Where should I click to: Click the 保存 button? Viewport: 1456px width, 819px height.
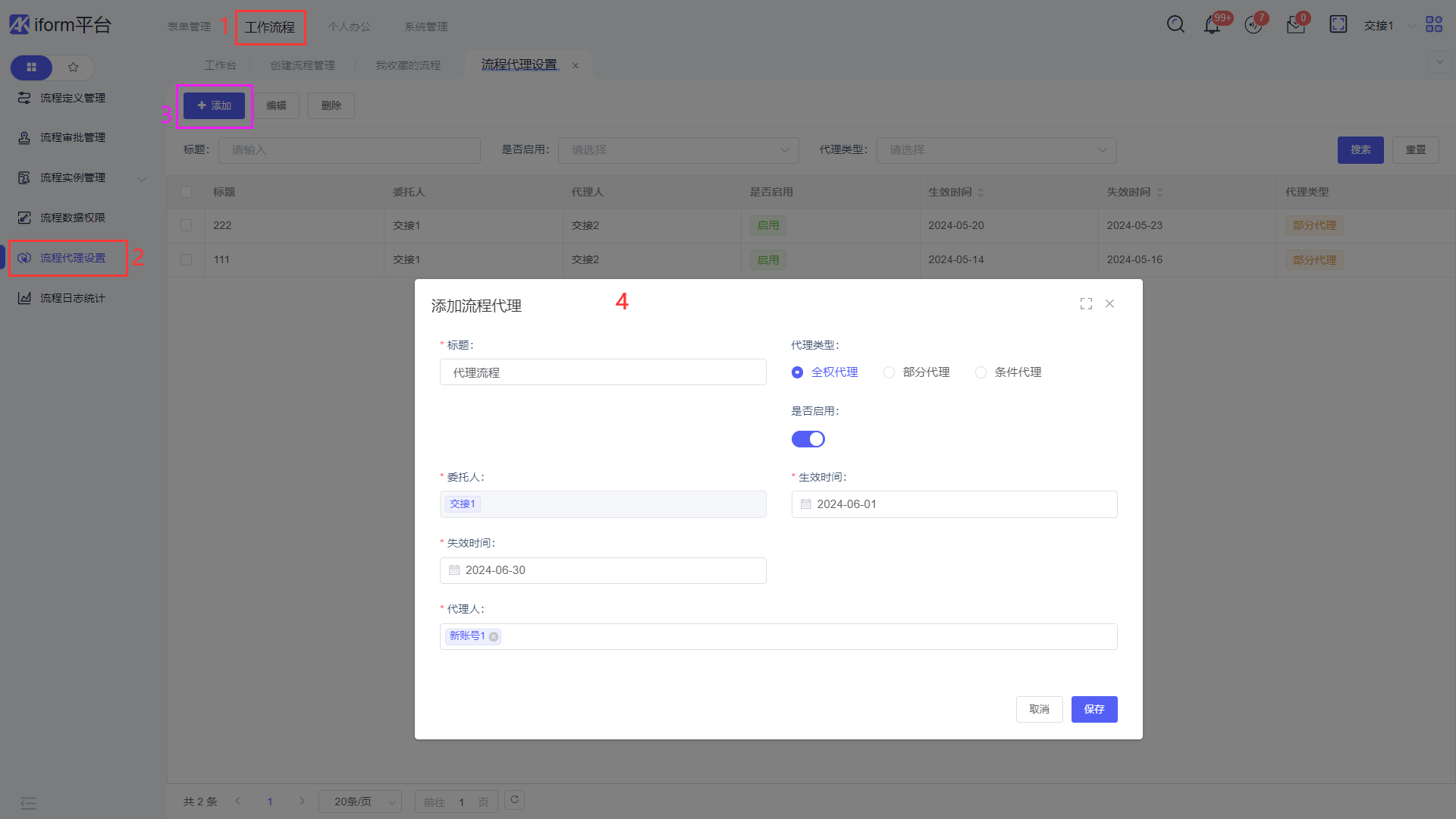1094,709
